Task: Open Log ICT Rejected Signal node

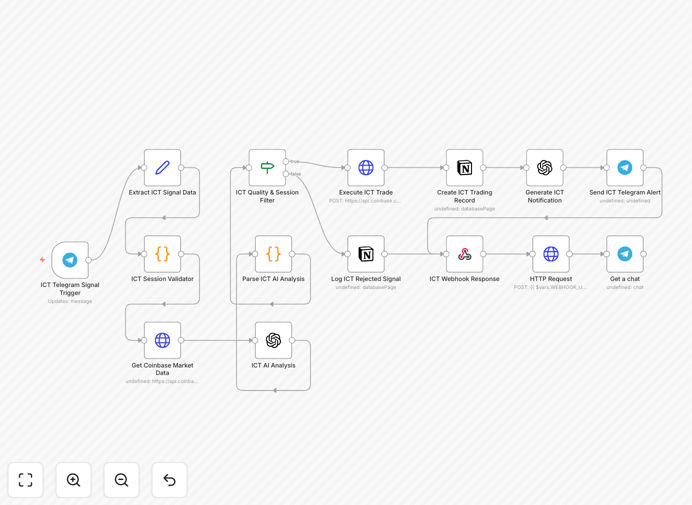Action: point(366,254)
